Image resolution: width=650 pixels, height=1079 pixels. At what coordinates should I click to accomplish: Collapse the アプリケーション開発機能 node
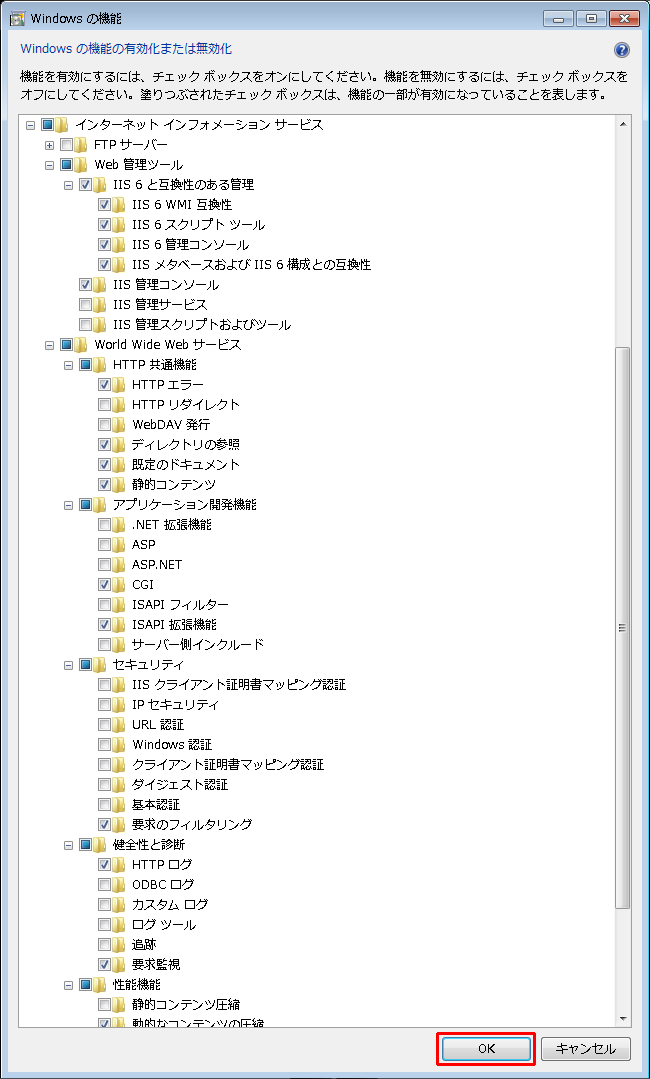(68, 505)
